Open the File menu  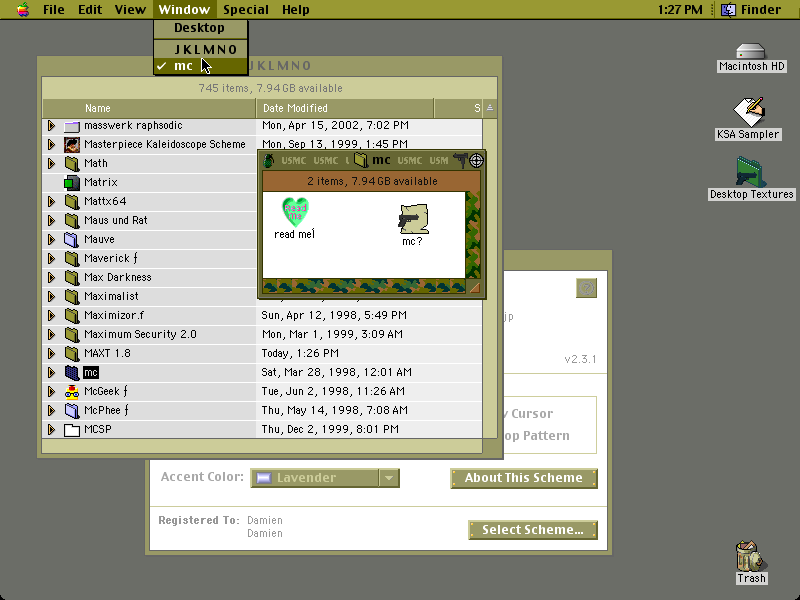coord(54,10)
